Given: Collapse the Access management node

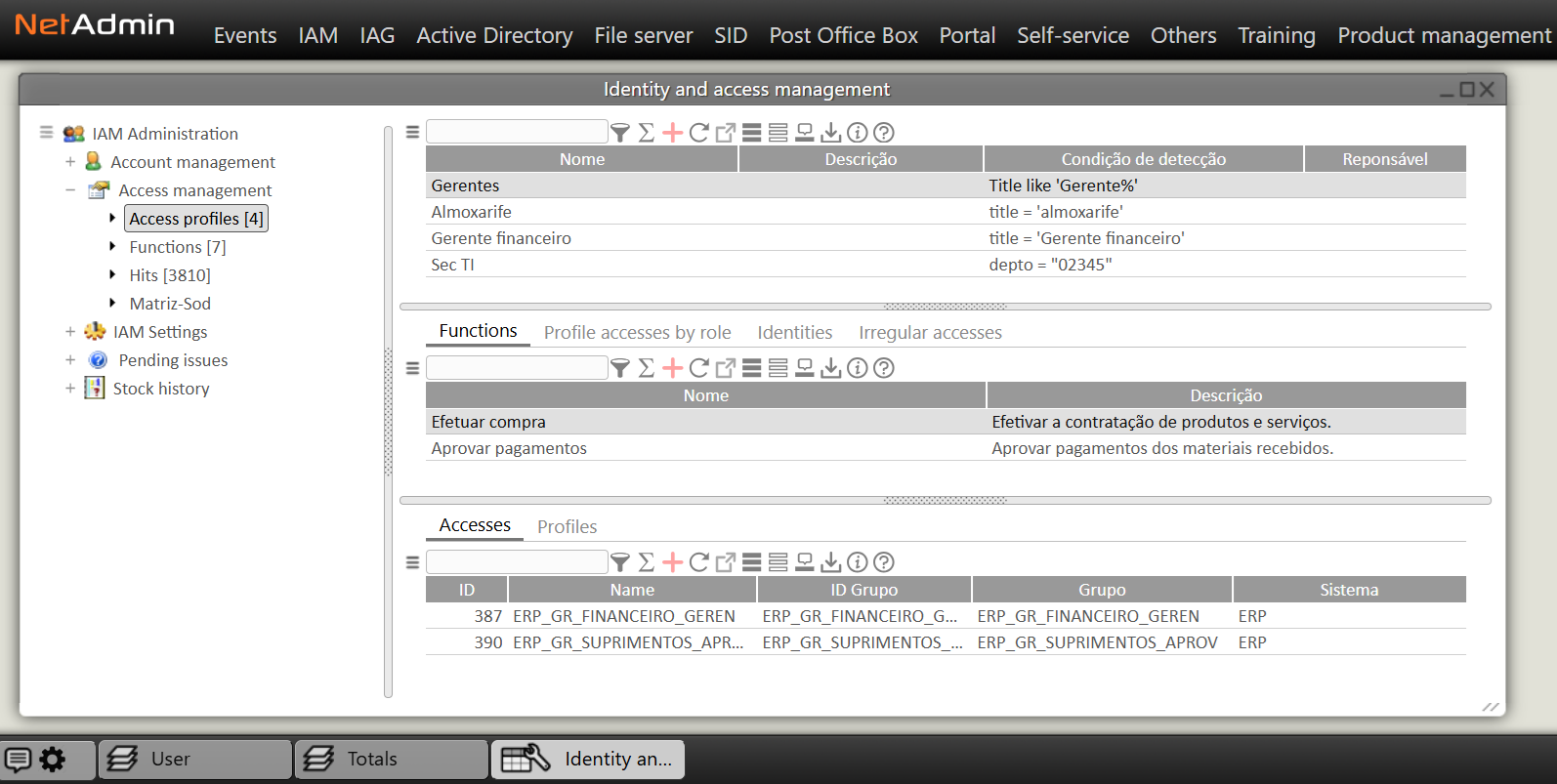Looking at the screenshot, I should pyautogui.click(x=70, y=190).
